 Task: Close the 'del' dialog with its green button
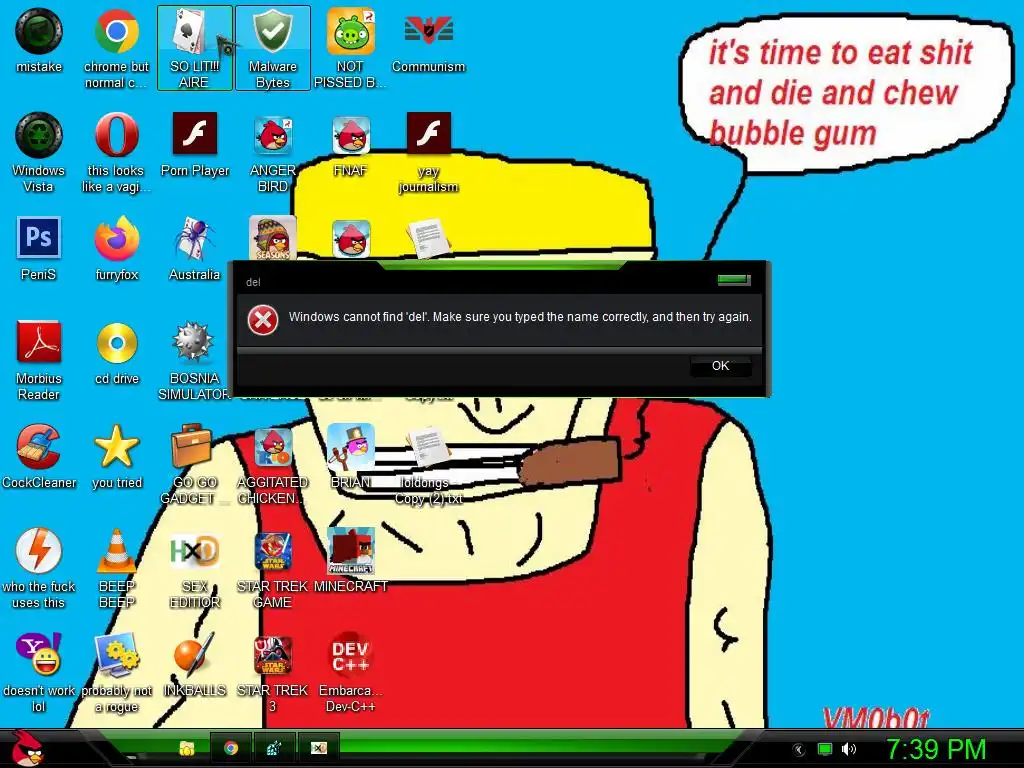(x=733, y=280)
